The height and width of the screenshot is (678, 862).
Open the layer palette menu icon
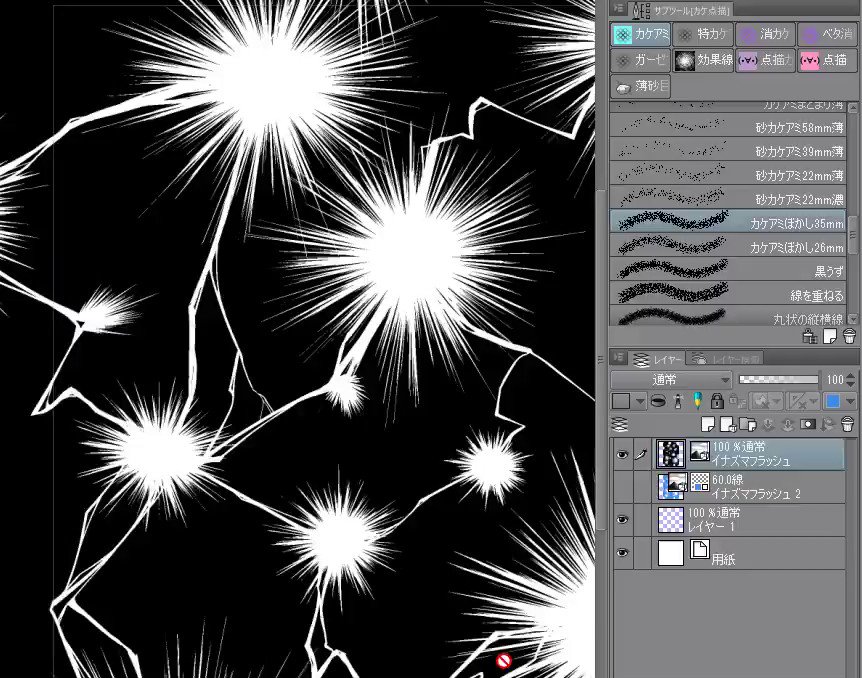click(618, 358)
